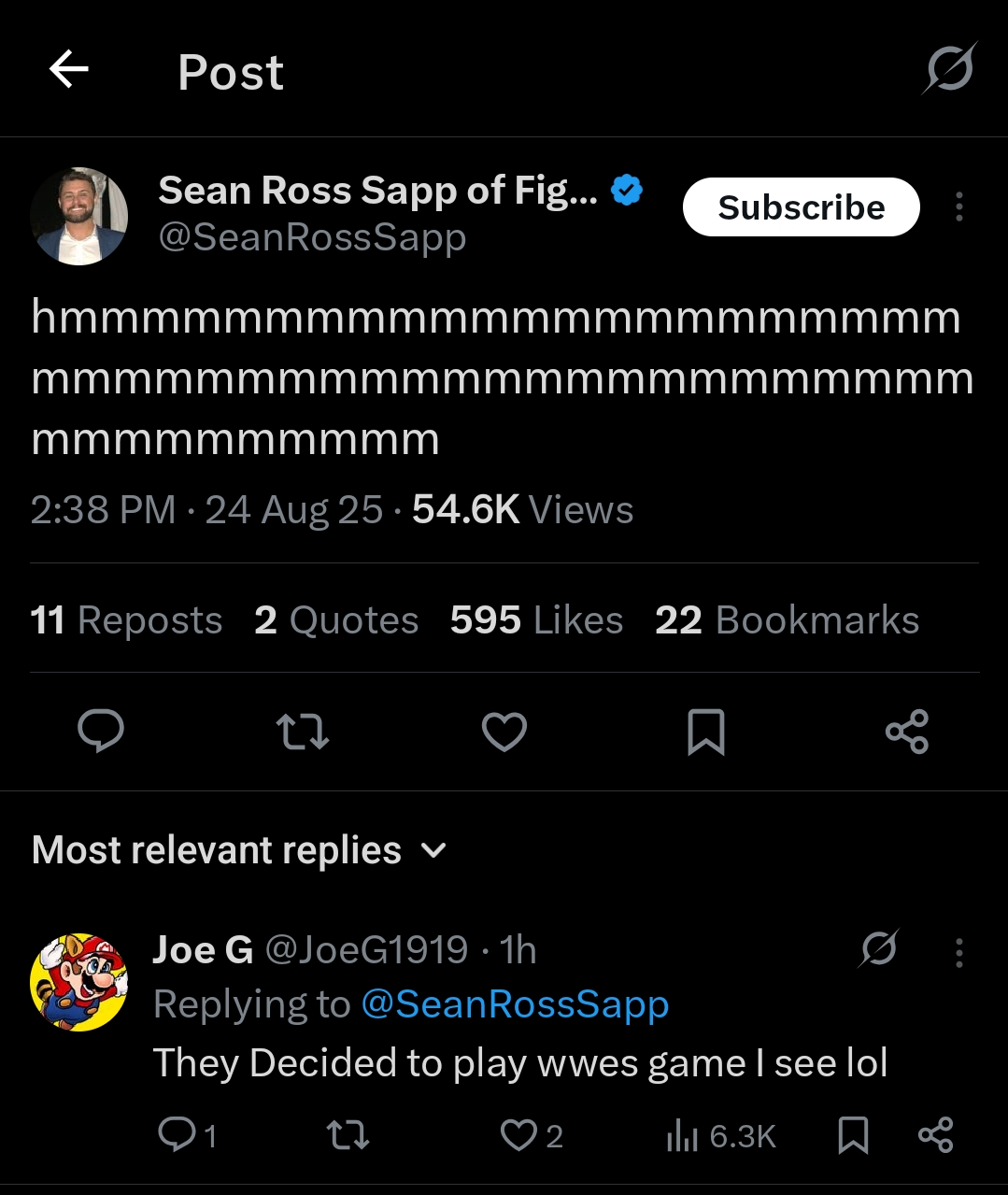The width and height of the screenshot is (1008, 1195).
Task: View the 11 Reposts list
Action: click(126, 620)
